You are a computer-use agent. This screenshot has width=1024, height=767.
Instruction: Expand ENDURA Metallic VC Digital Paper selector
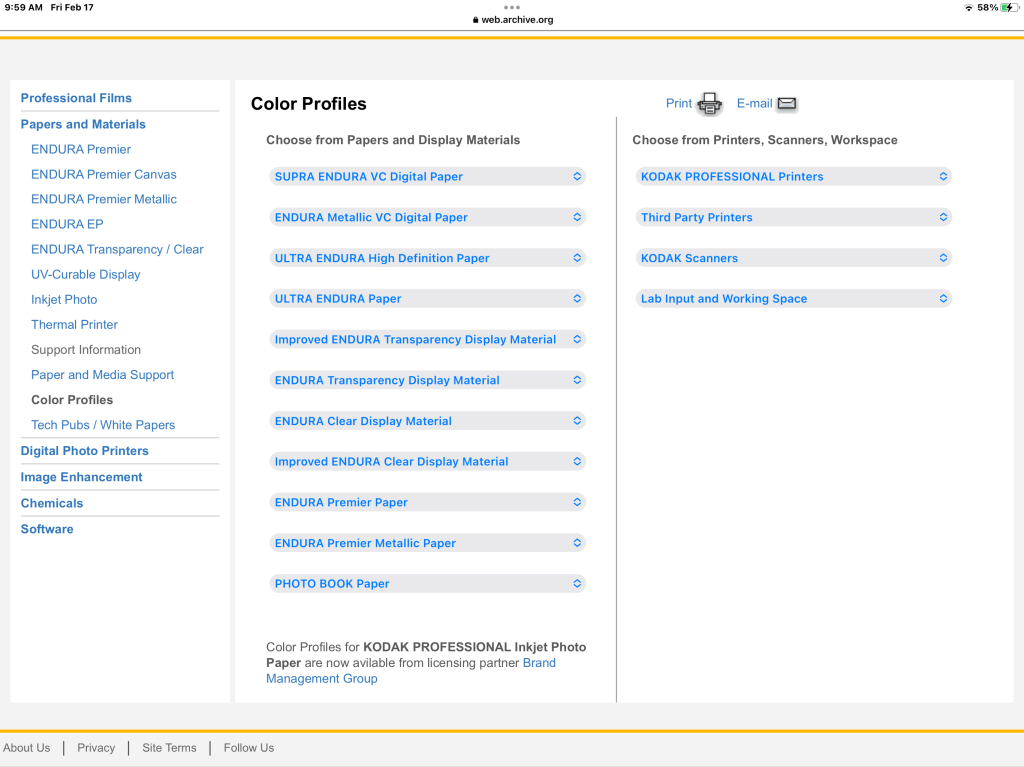point(427,217)
